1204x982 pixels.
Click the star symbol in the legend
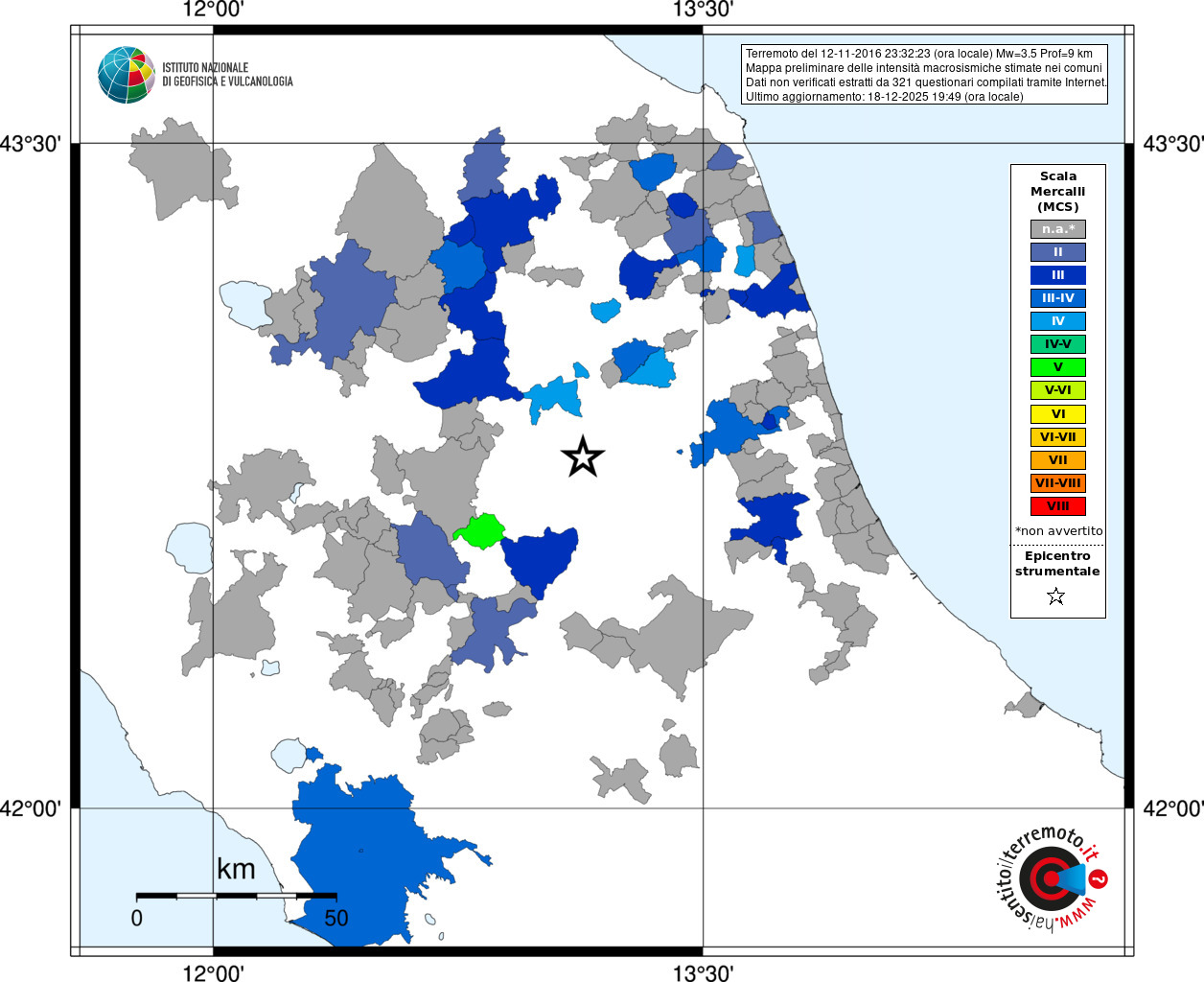1056,596
